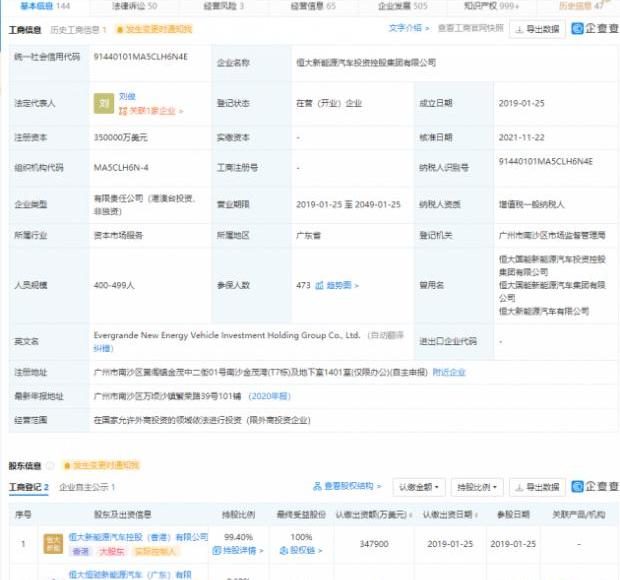Click the download icon in lower 导出数据 button
Screen dimensions: 620x580
[x=520, y=487]
